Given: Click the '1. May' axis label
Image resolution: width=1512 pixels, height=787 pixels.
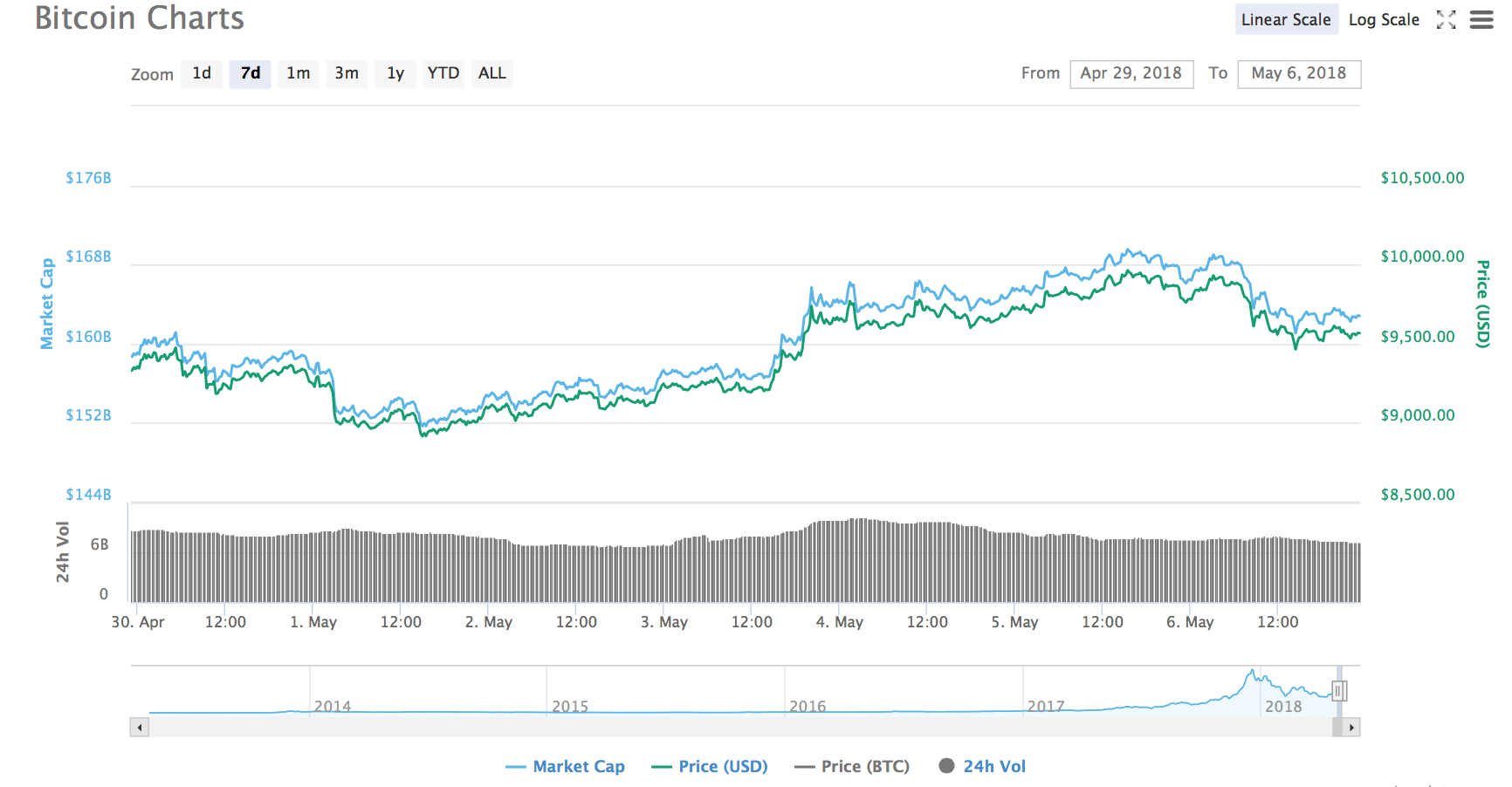Looking at the screenshot, I should pos(313,622).
